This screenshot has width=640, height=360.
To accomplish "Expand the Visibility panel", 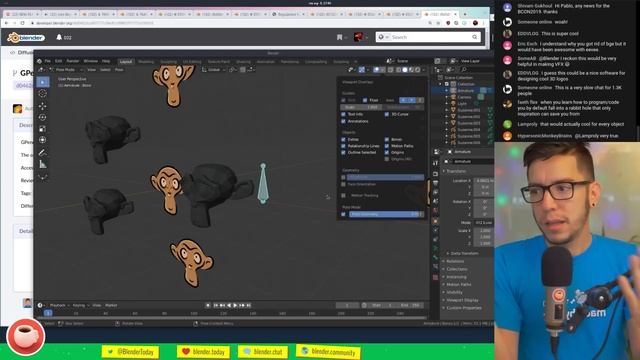I will (x=453, y=292).
